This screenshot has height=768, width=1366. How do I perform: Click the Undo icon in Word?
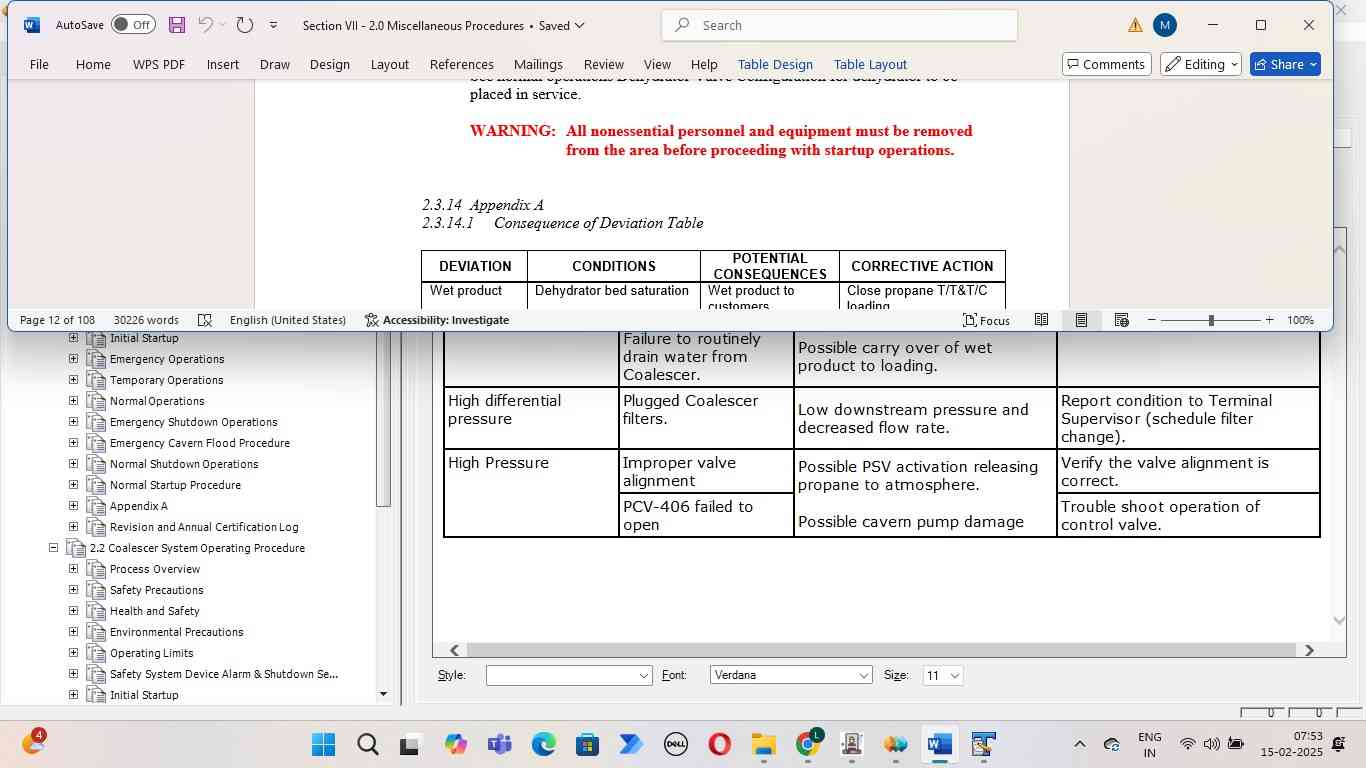point(205,25)
